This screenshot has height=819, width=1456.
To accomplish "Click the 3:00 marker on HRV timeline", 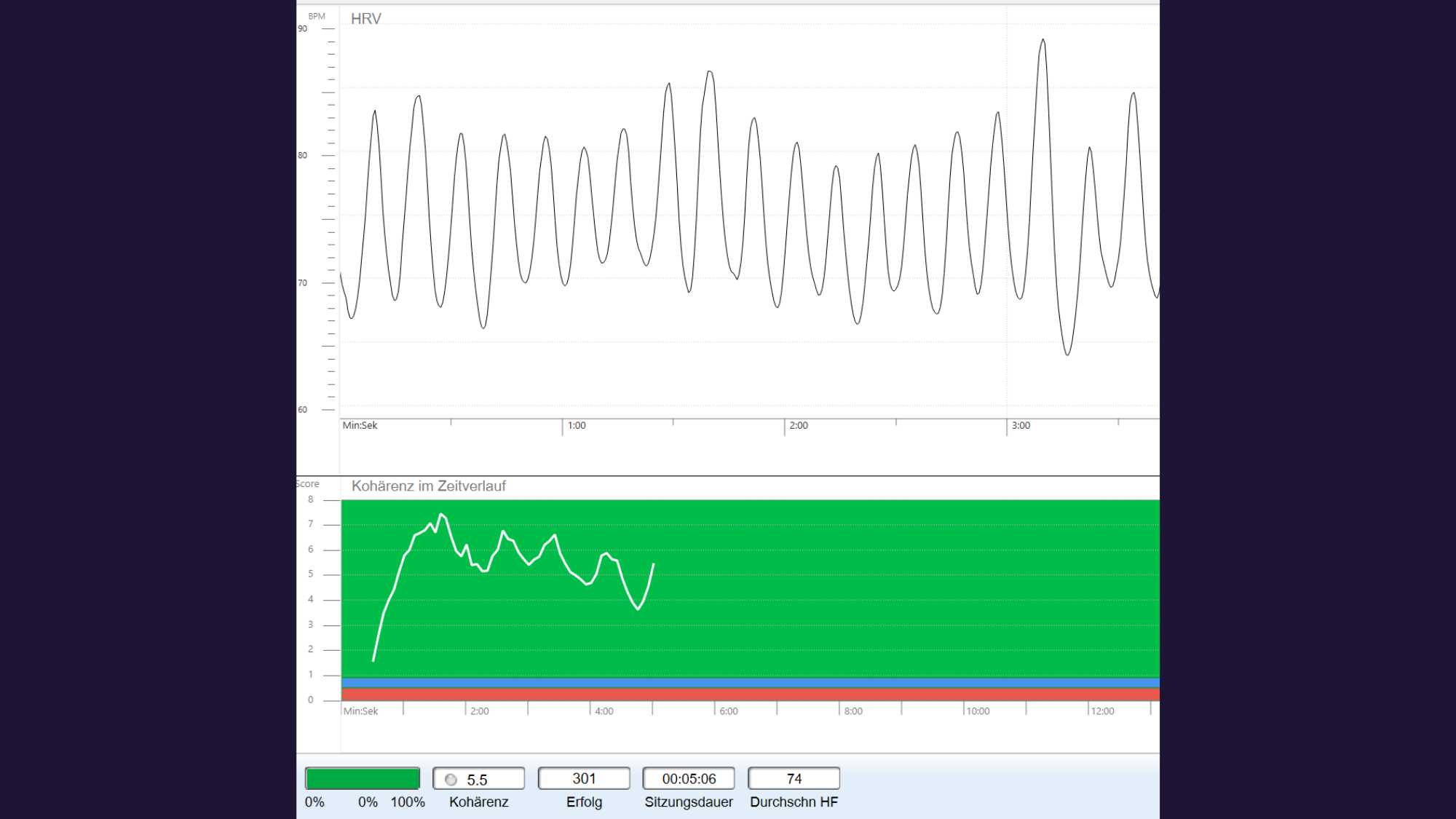I will pos(1021,425).
